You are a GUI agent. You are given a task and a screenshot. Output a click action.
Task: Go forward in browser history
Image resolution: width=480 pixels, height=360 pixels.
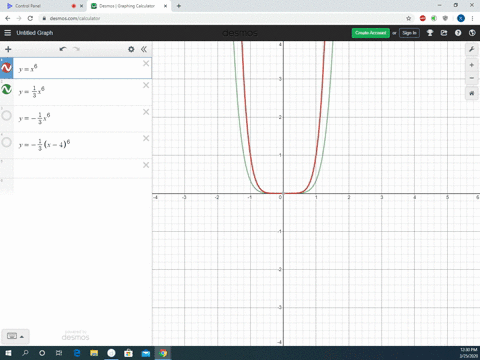point(19,18)
